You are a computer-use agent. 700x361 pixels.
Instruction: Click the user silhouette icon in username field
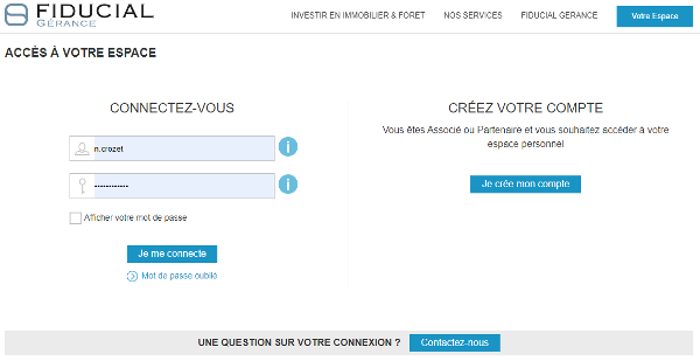(x=82, y=149)
